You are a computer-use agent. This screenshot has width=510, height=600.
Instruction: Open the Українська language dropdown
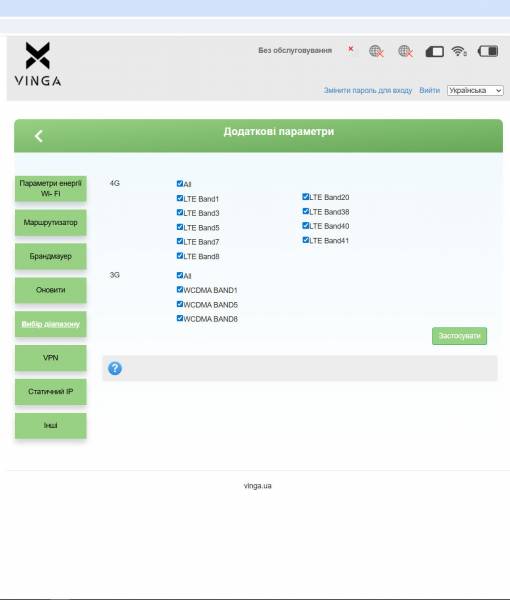pos(475,90)
